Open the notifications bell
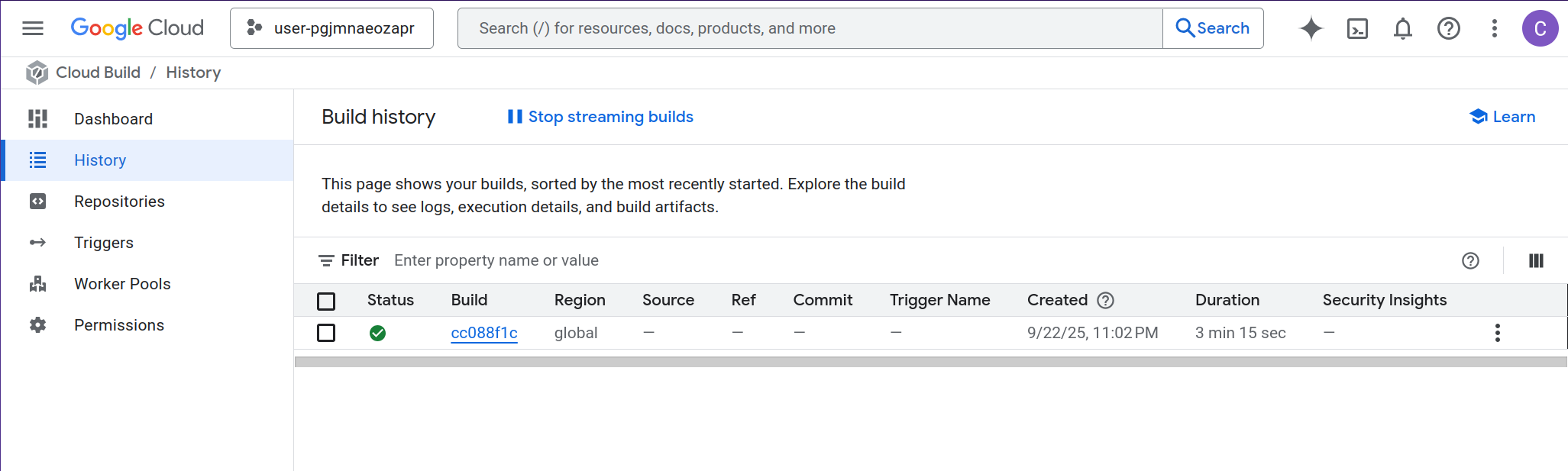The image size is (1568, 471). pos(1402,28)
